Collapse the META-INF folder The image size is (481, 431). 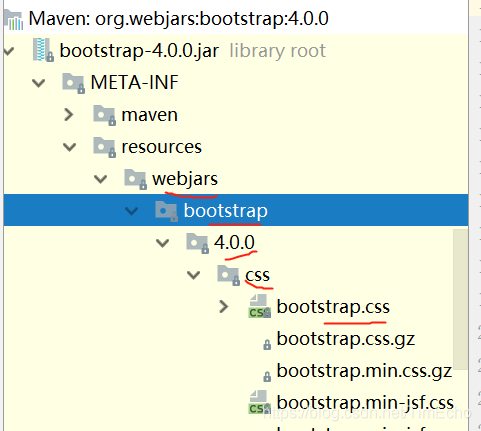(39, 83)
